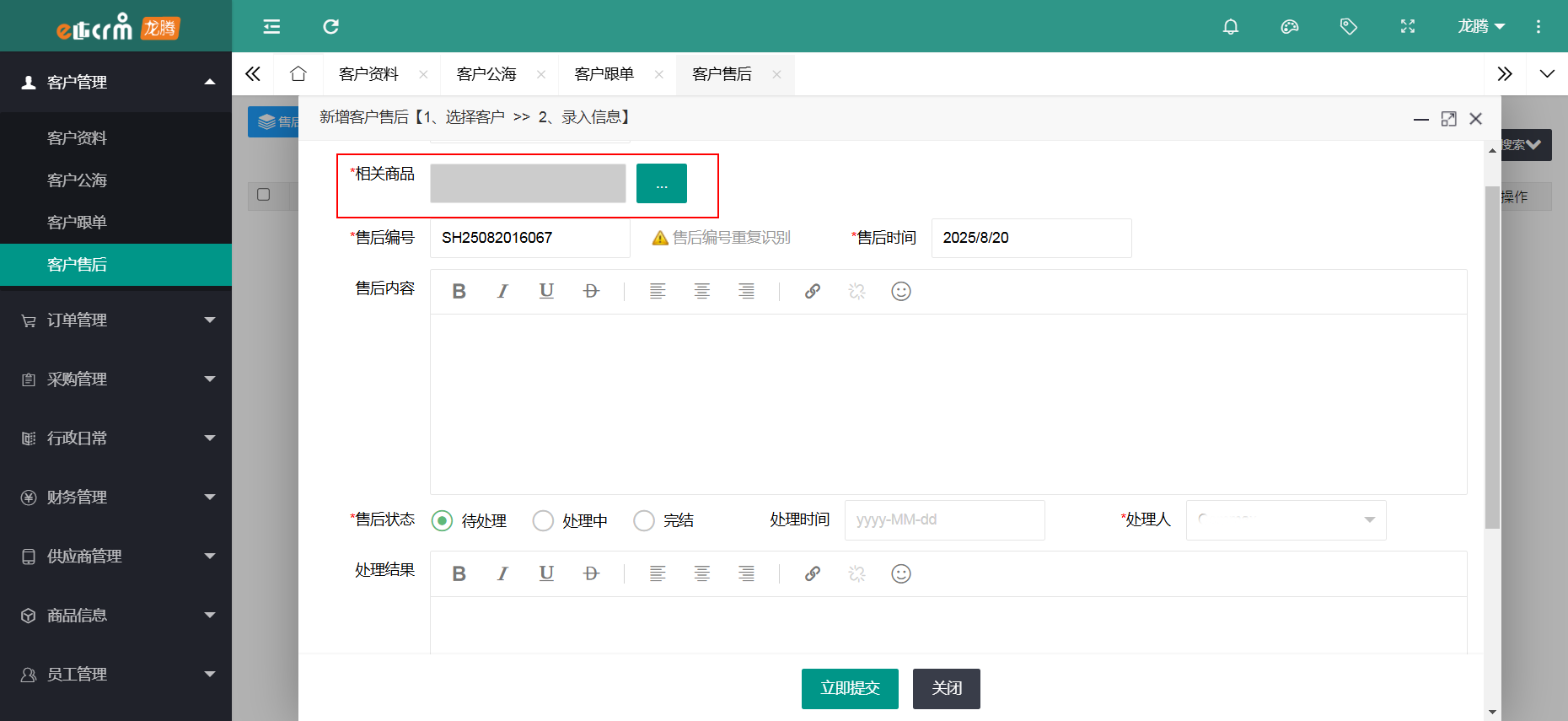Insert emoji in 售后内容 editor
1568x721 pixels.
[x=900, y=292]
